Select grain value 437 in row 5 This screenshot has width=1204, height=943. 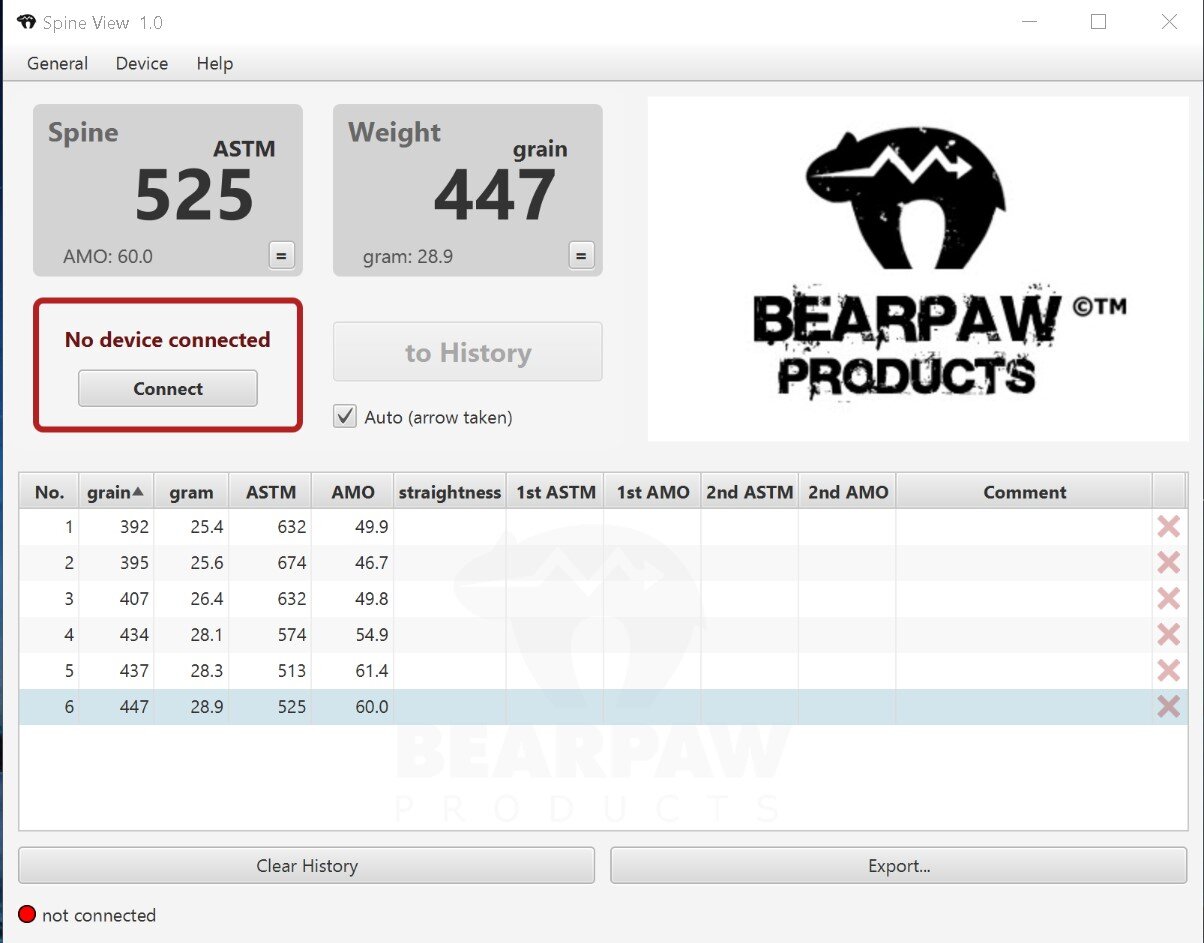[x=132, y=671]
